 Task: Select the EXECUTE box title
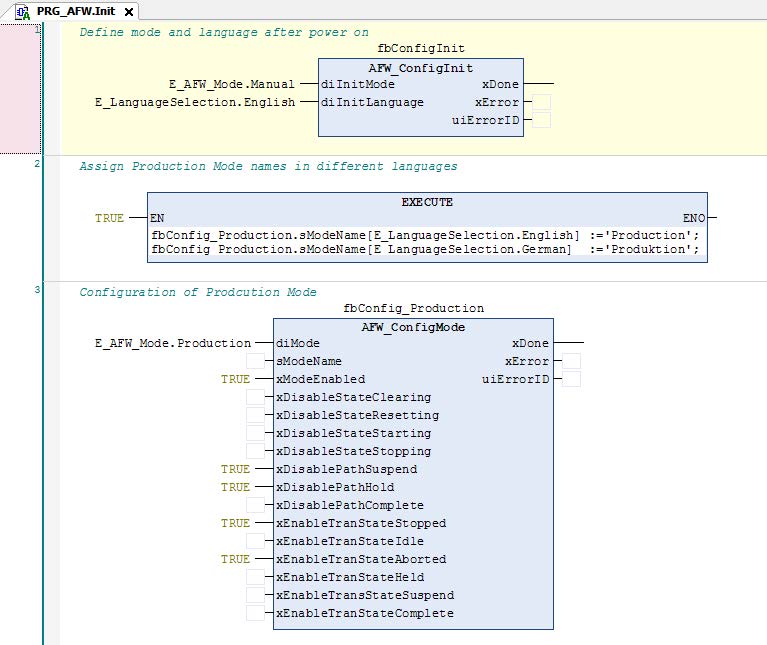click(427, 202)
